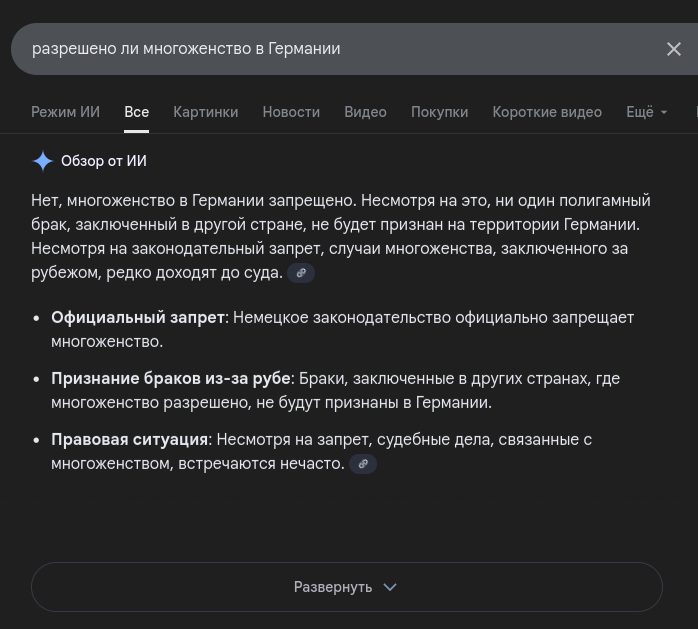
Task: Show "Видео" search results
Action: 365,112
